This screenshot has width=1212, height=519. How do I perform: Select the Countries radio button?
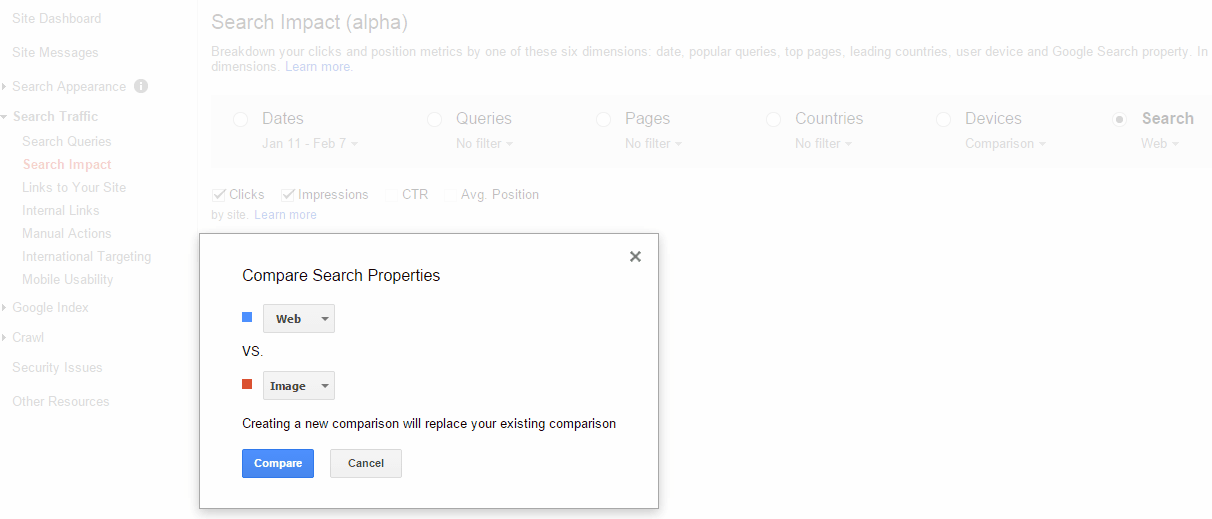point(773,119)
